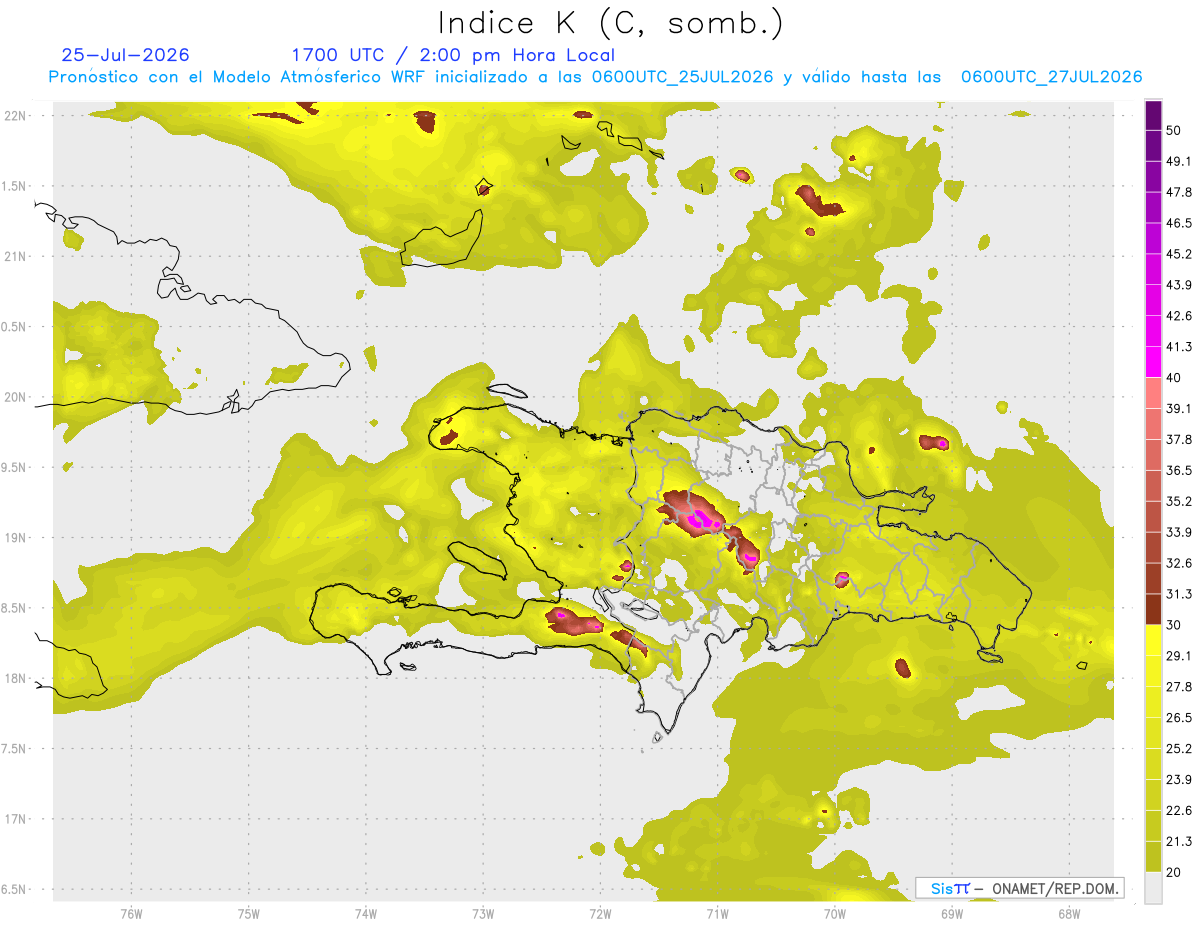This screenshot has width=1200, height=927.
Task: Click the colorbar value "37.8"
Action: tap(1178, 439)
